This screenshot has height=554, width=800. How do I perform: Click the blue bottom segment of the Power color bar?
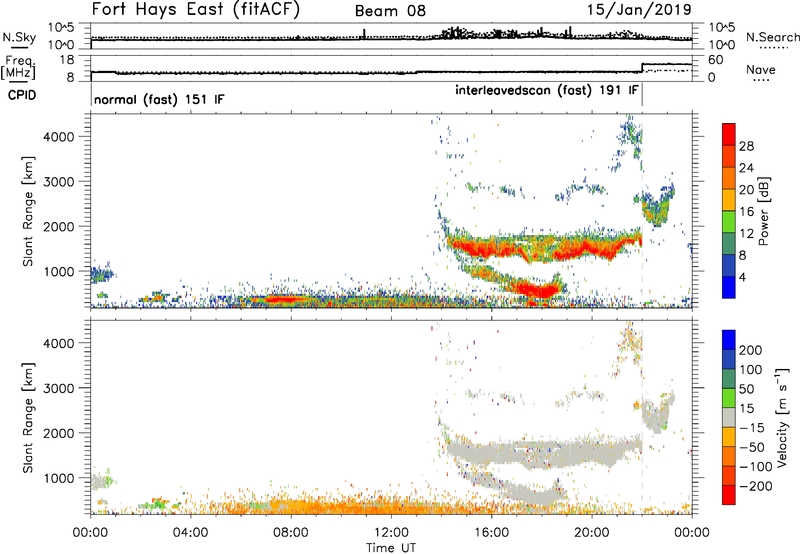tap(729, 287)
